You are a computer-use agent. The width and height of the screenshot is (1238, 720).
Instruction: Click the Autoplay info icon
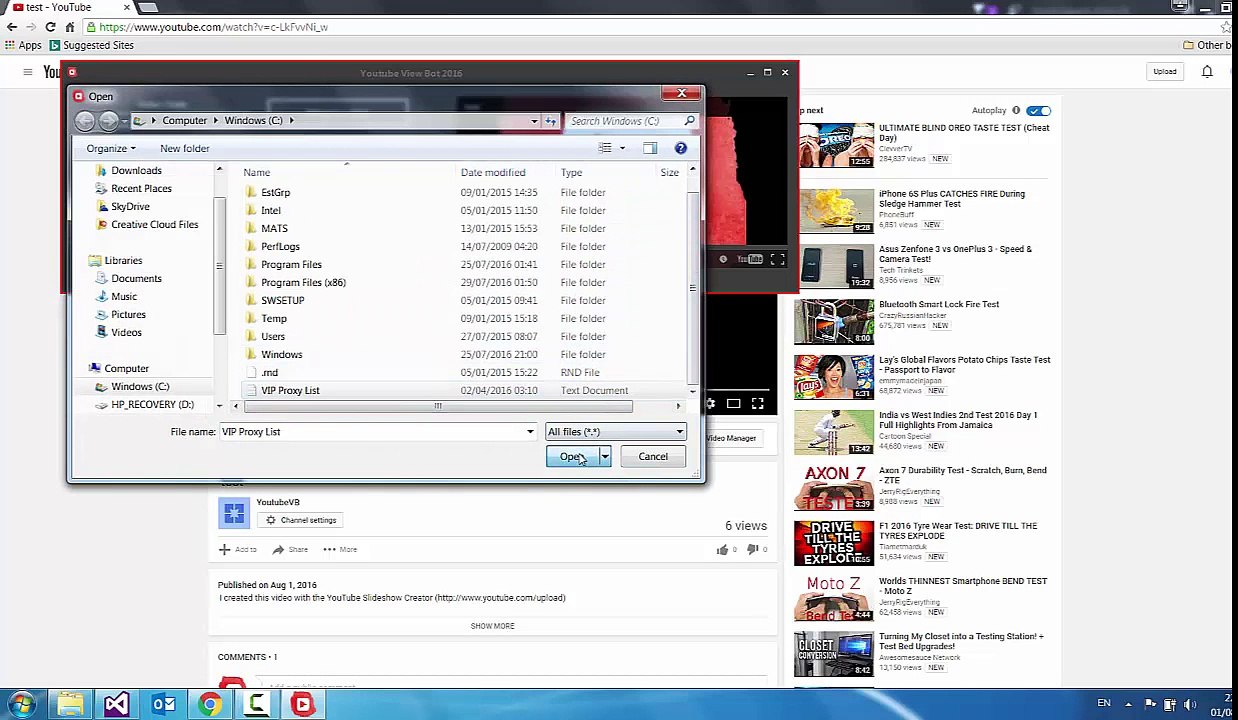click(1016, 110)
